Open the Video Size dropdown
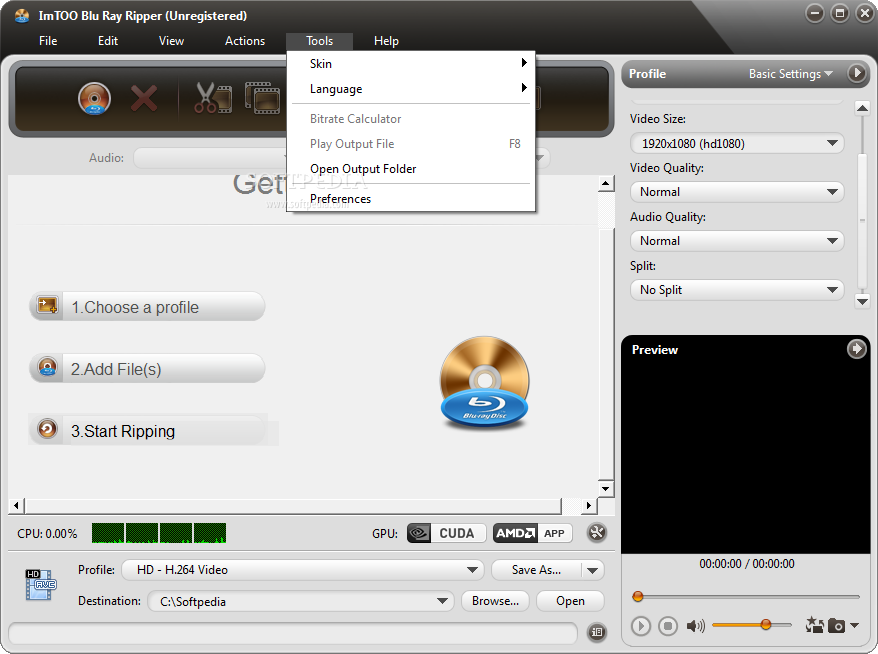The height and width of the screenshot is (654, 878). (x=737, y=143)
